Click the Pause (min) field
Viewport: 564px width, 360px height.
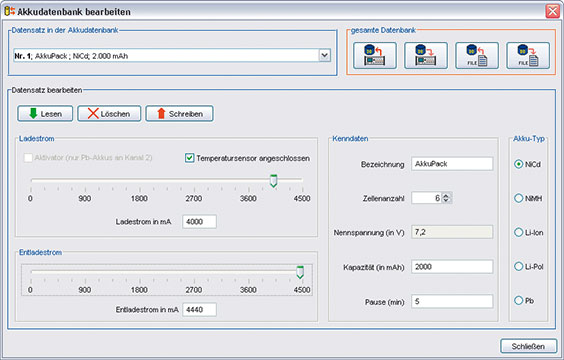pyautogui.click(x=452, y=301)
